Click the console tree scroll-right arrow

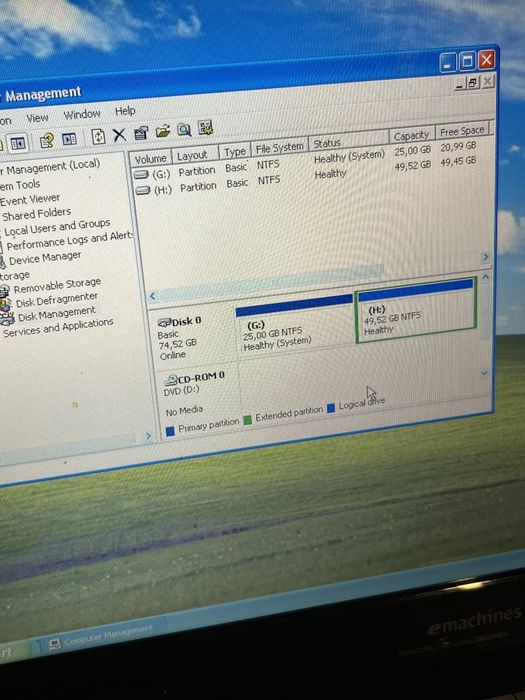(x=149, y=436)
